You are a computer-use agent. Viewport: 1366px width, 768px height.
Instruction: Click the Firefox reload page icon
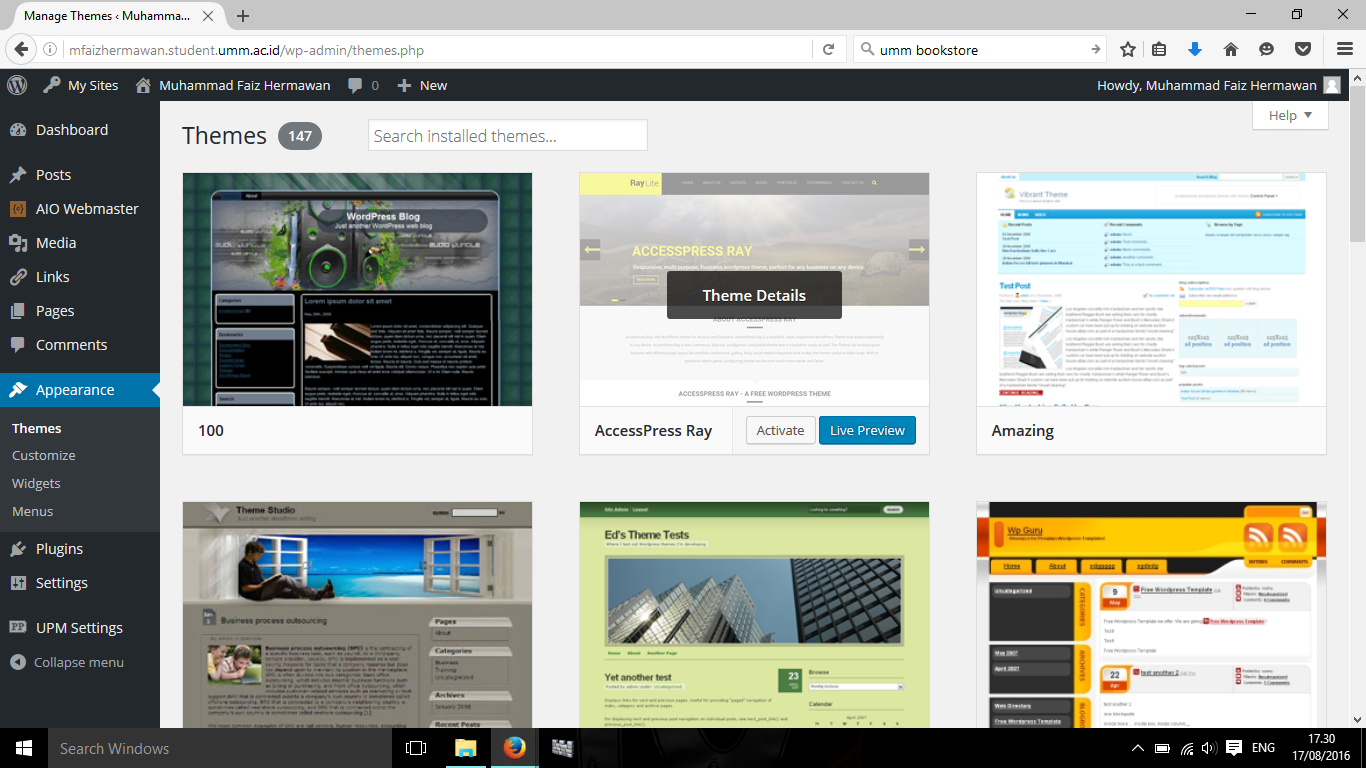(x=829, y=47)
